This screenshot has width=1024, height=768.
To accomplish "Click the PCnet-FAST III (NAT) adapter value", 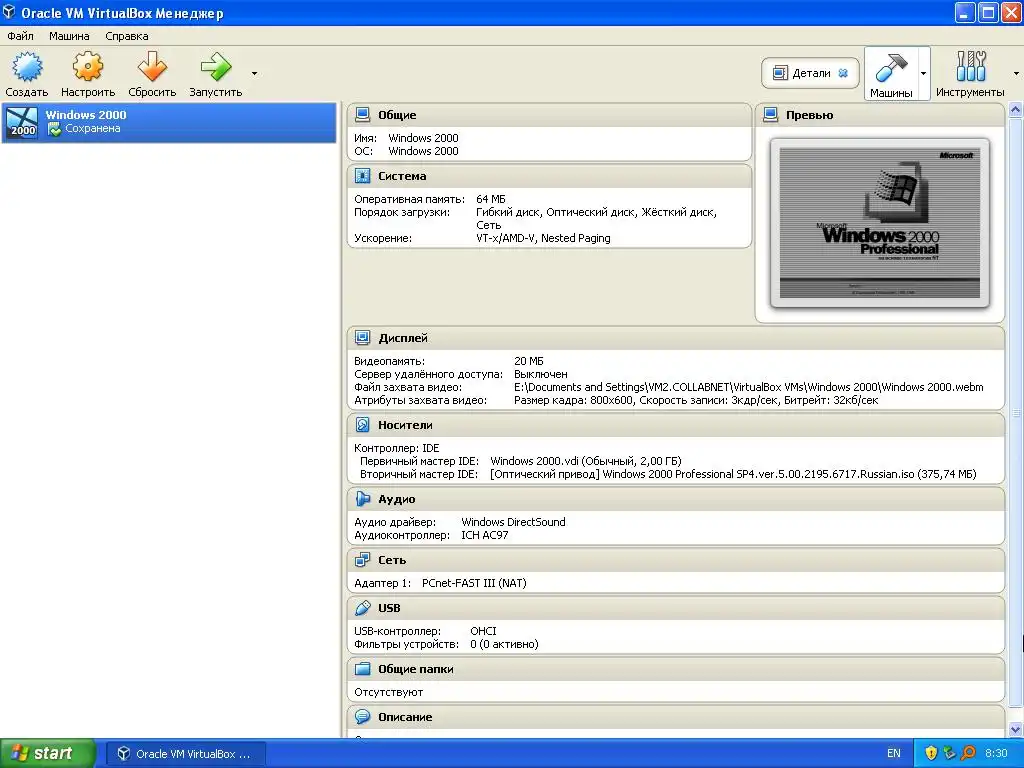I will point(474,583).
